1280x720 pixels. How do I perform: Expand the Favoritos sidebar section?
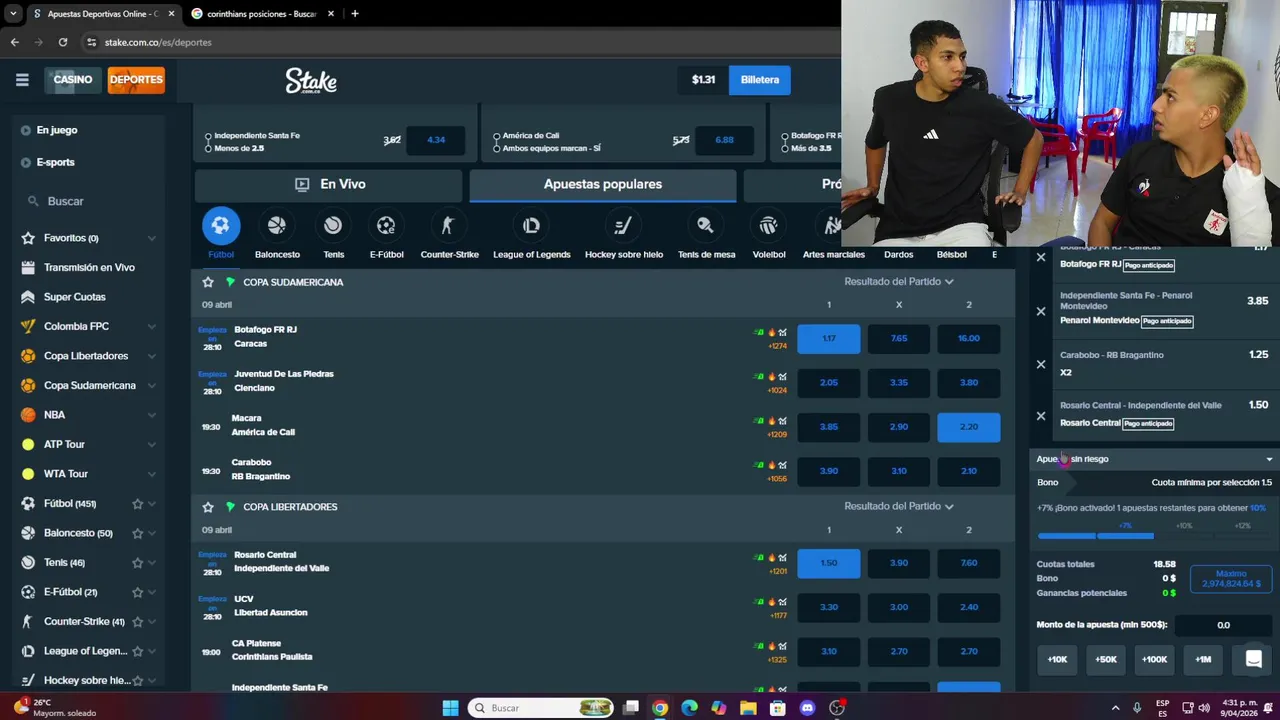point(151,238)
